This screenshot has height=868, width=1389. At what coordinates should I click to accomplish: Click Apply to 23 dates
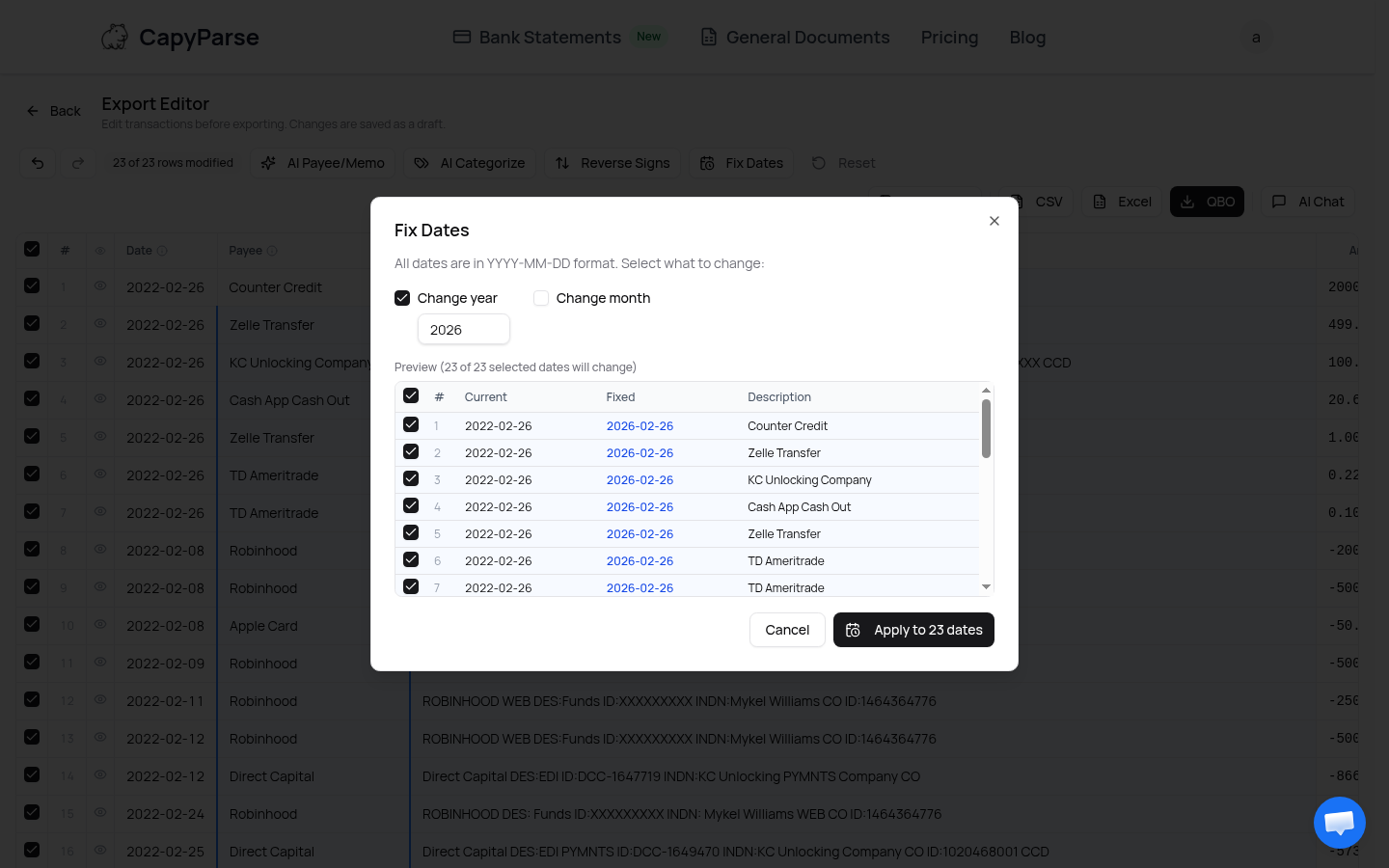tap(913, 630)
